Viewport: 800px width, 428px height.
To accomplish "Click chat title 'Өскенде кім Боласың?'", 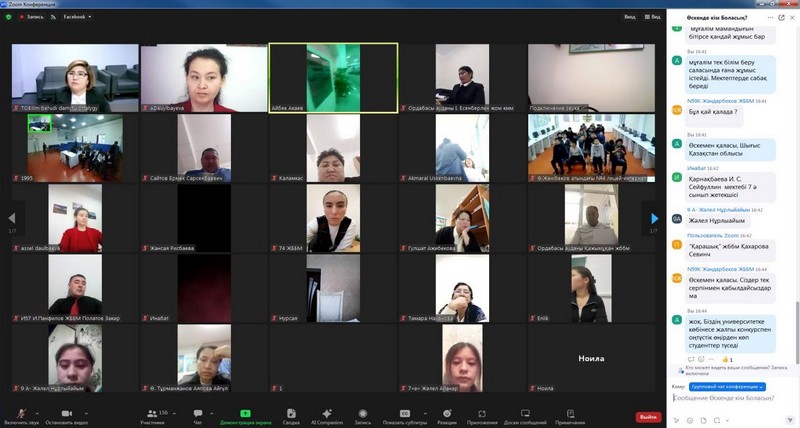I will pos(716,17).
